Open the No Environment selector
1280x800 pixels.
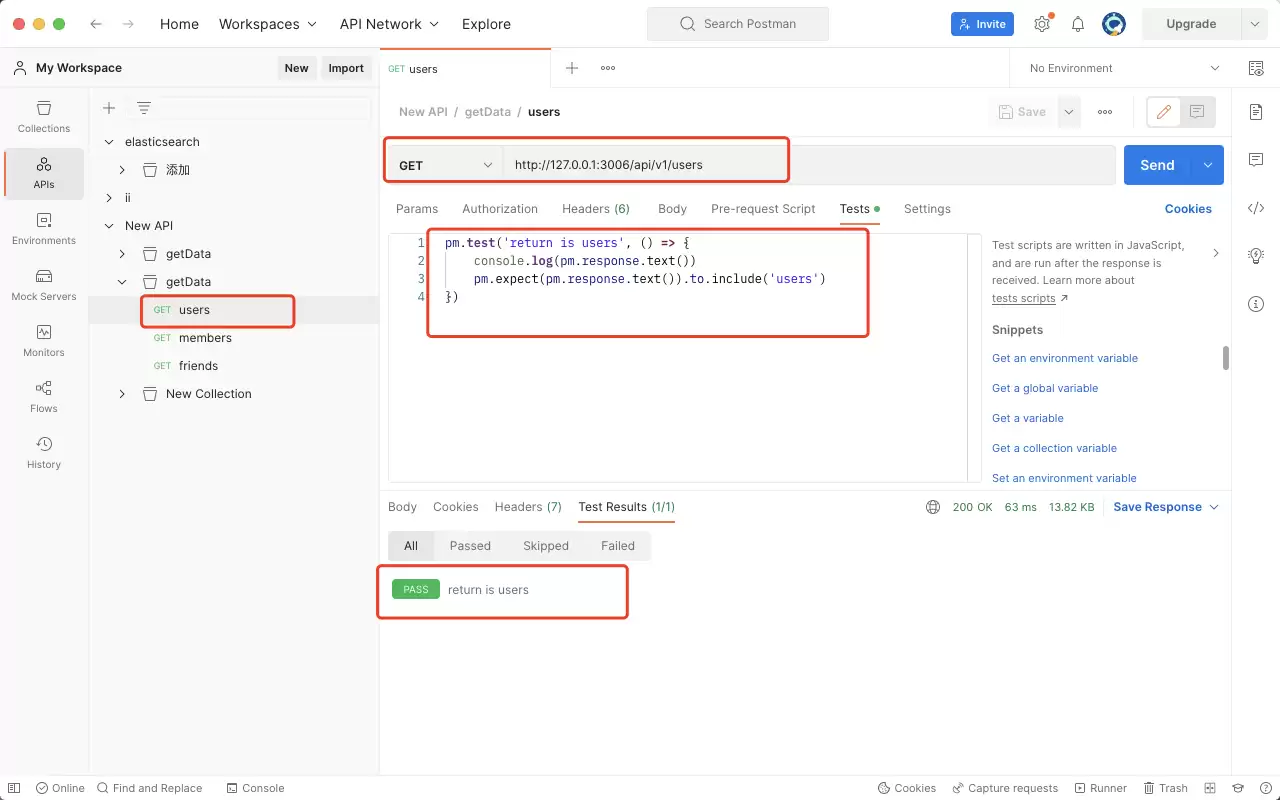tap(1125, 68)
